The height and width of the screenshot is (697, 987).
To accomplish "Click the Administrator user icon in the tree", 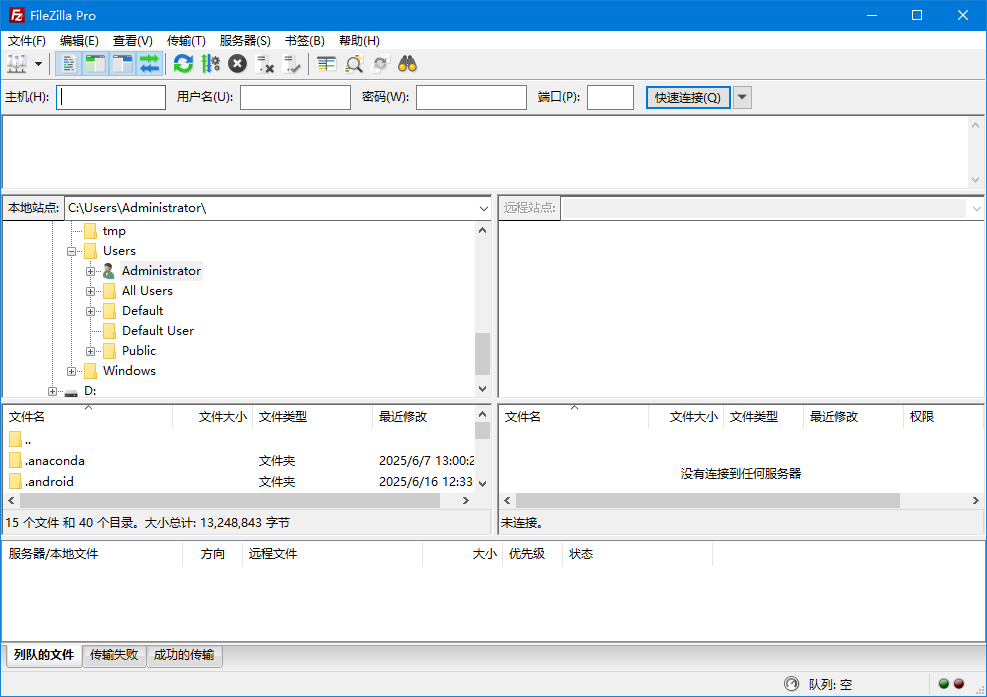I will click(108, 271).
